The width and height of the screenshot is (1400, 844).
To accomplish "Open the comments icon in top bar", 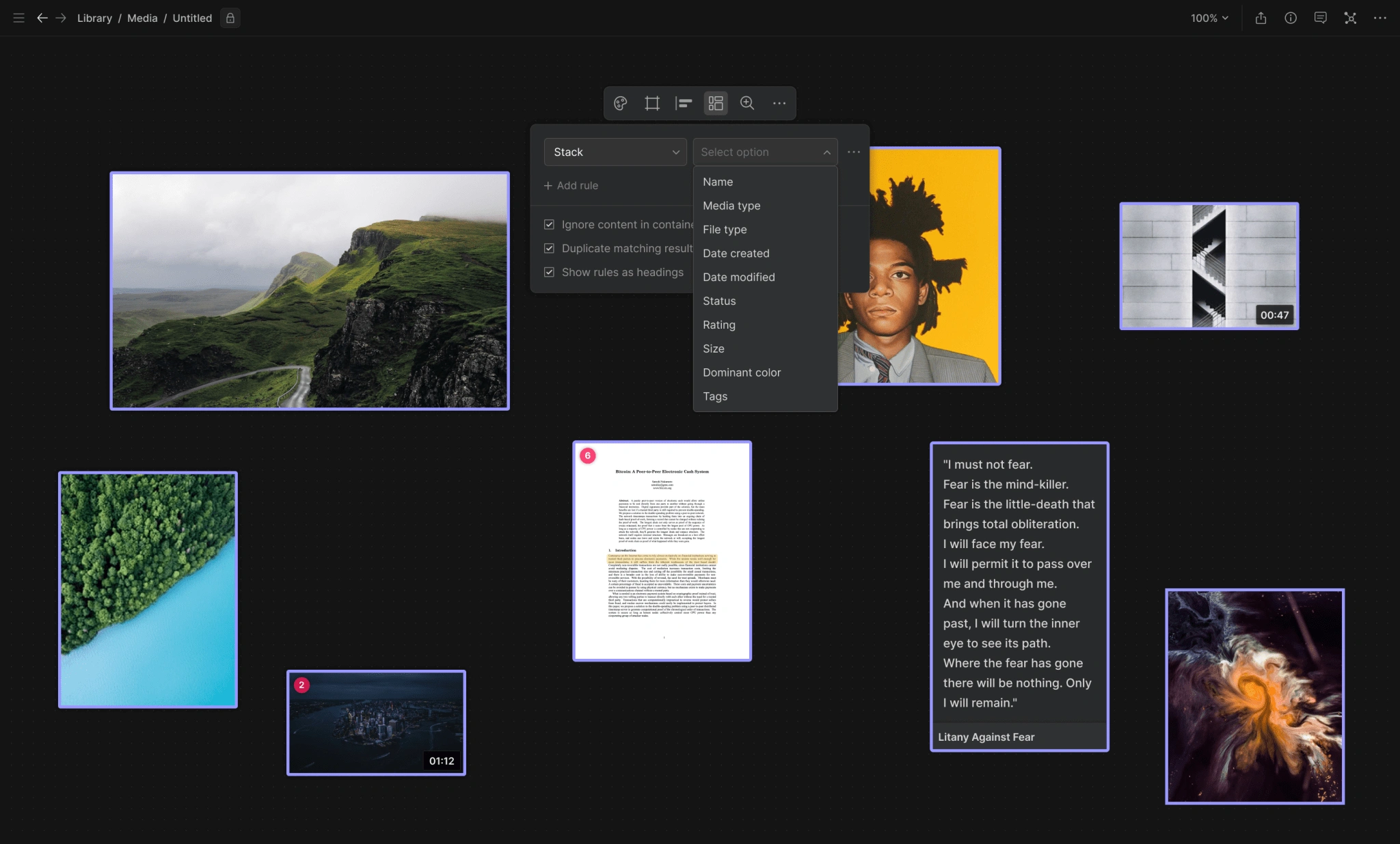I will tap(1320, 18).
